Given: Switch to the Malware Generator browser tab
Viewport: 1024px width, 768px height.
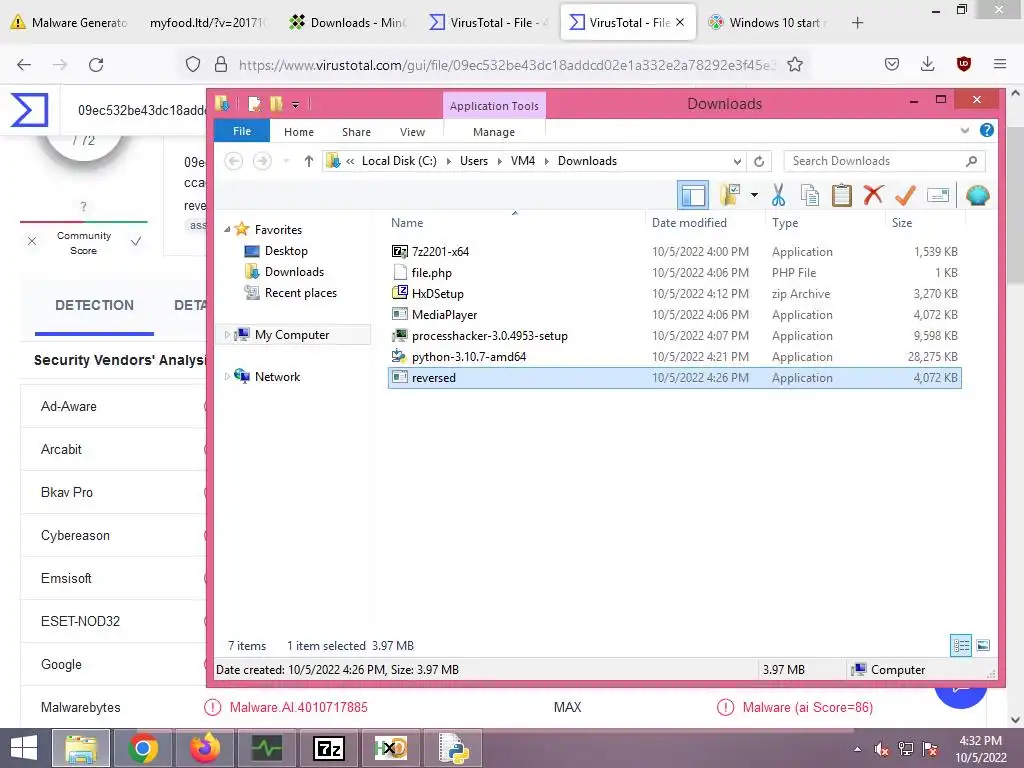Looking at the screenshot, I should [71, 22].
